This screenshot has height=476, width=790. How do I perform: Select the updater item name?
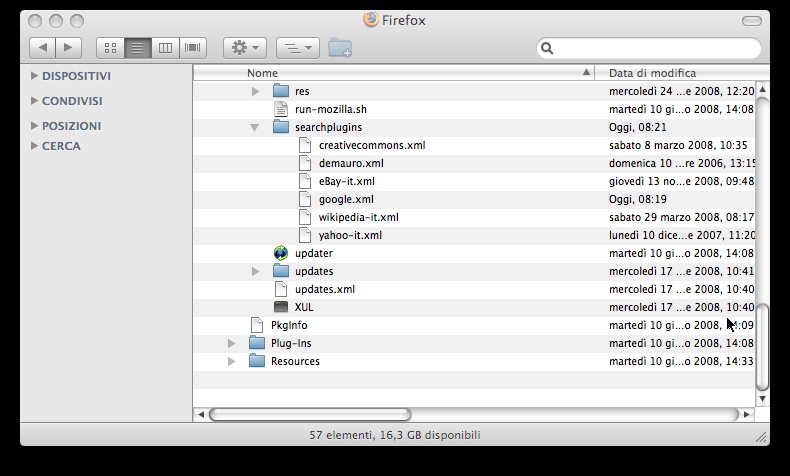313,253
